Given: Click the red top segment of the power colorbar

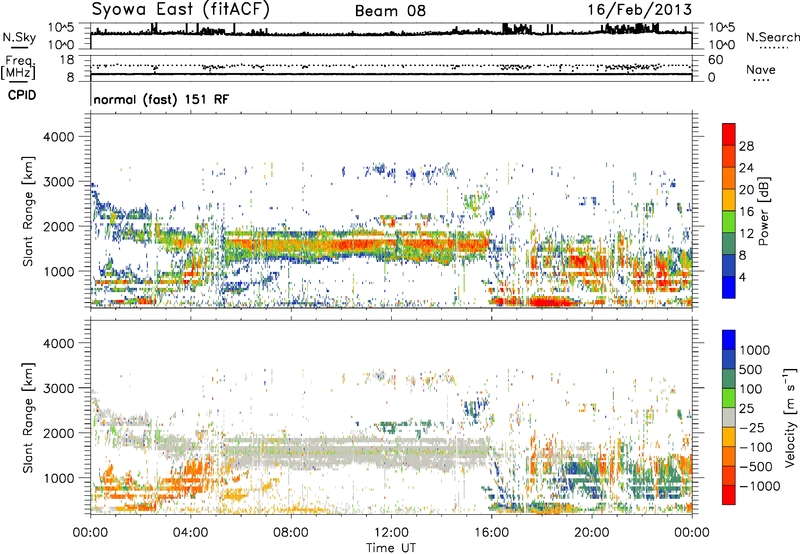Looking at the screenshot, I should click(x=729, y=134).
